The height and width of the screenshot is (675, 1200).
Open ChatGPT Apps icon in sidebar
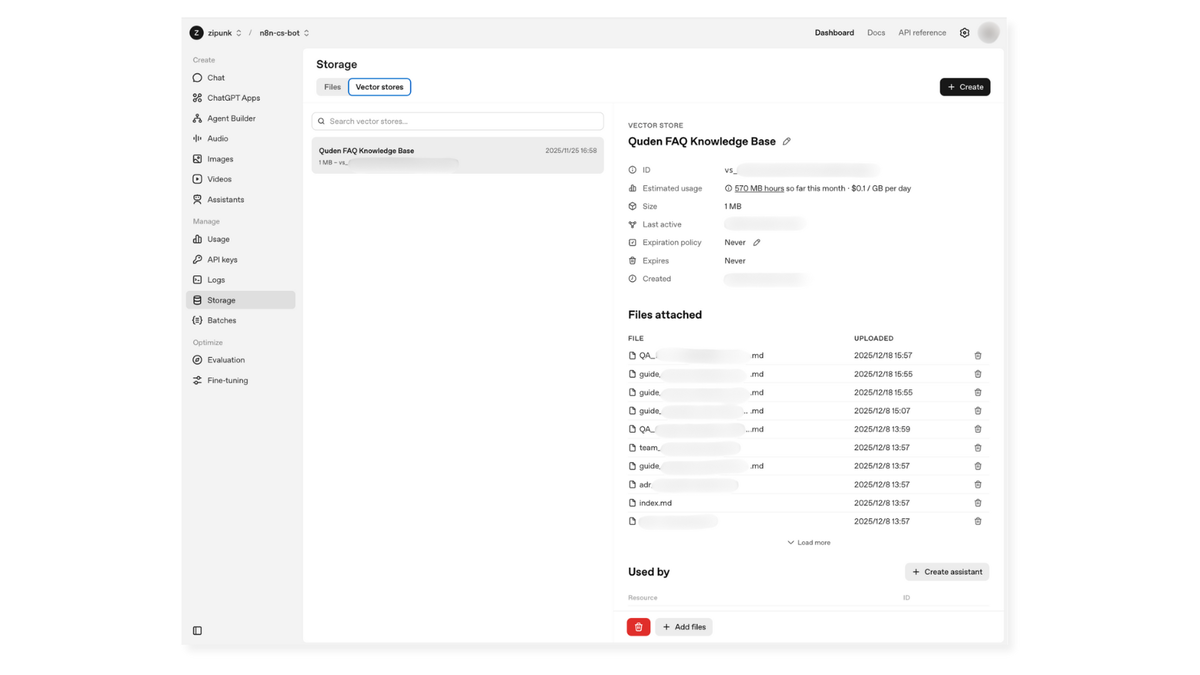[x=197, y=98]
